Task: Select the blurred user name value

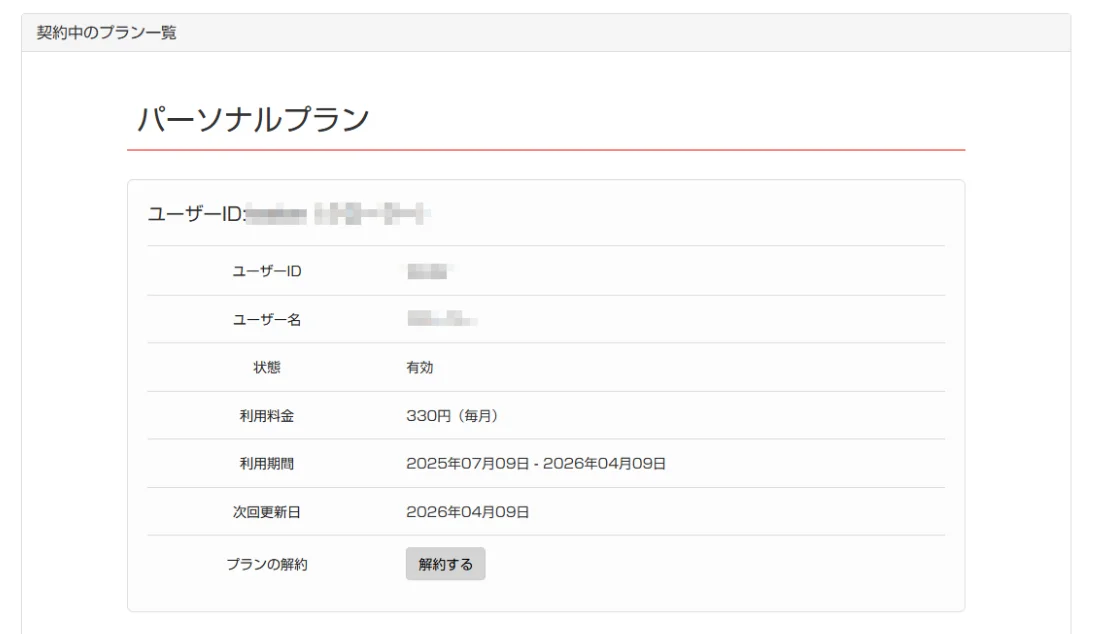Action: coord(441,320)
